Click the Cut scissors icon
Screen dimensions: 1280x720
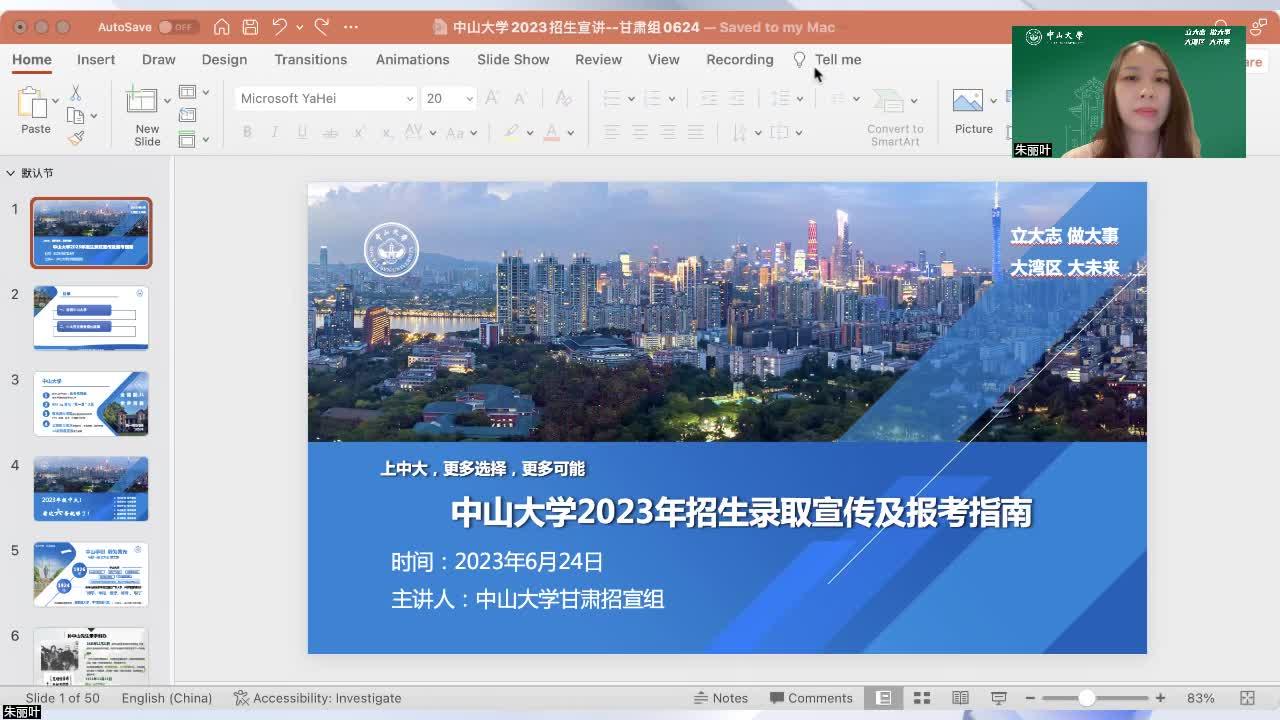(75, 93)
